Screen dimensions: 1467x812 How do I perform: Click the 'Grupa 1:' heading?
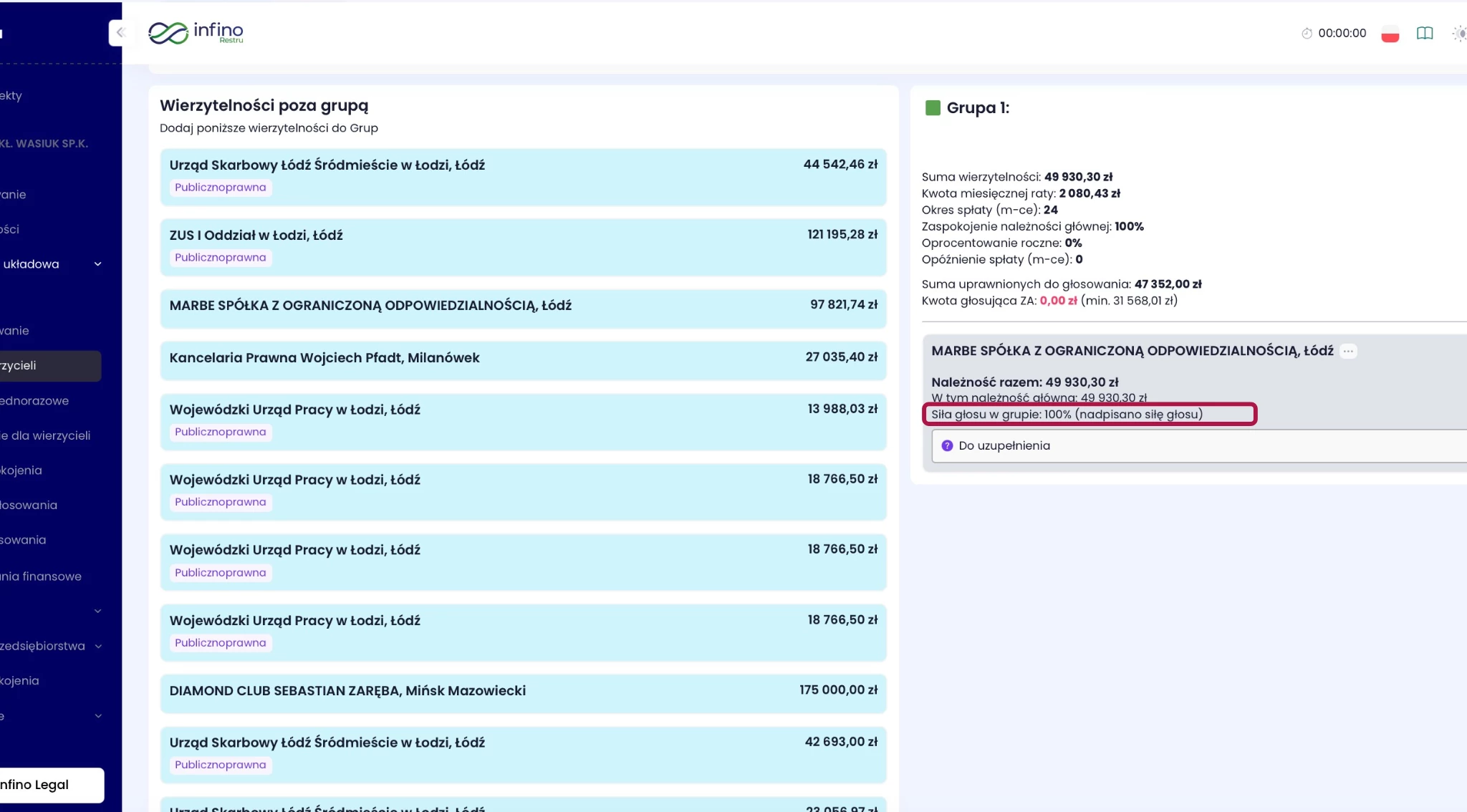click(978, 108)
